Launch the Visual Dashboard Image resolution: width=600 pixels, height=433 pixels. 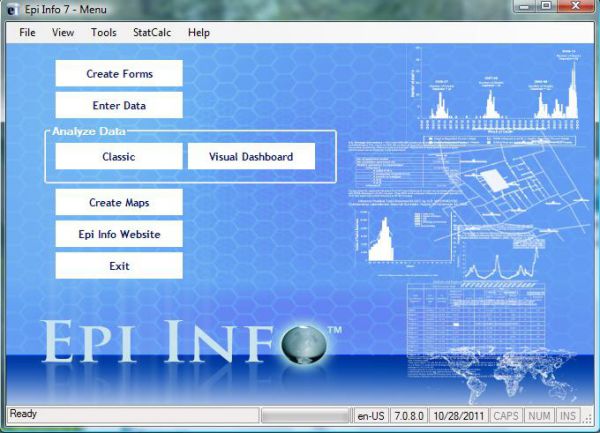point(251,156)
